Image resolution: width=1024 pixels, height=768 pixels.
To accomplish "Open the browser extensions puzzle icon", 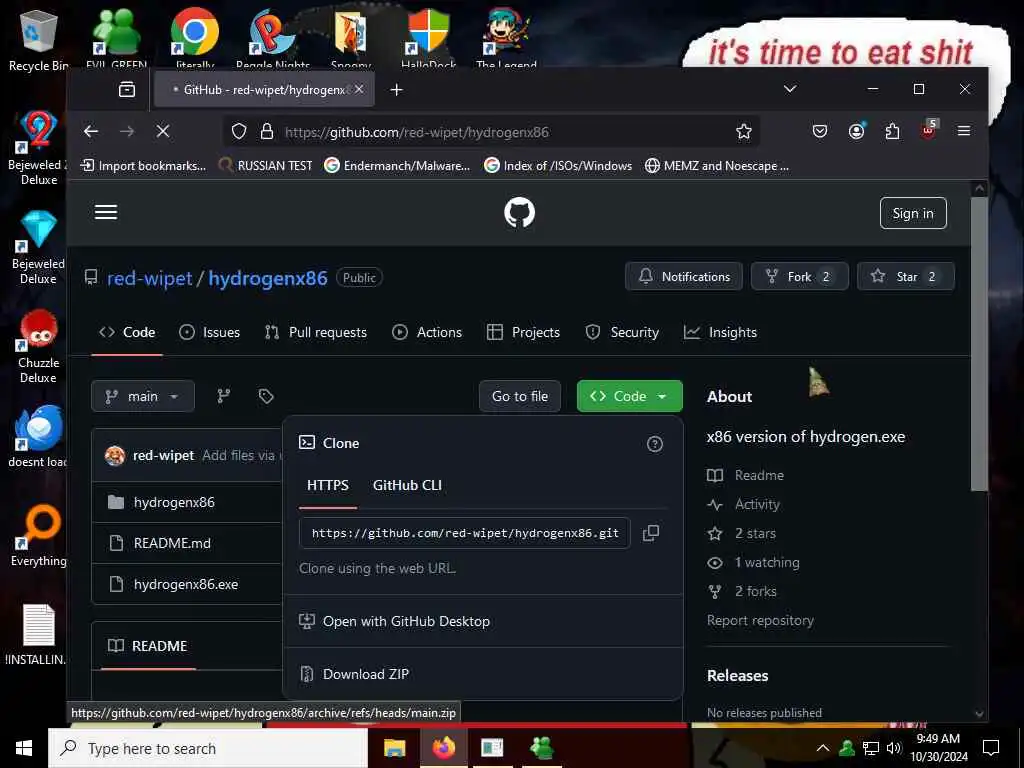I will [892, 131].
